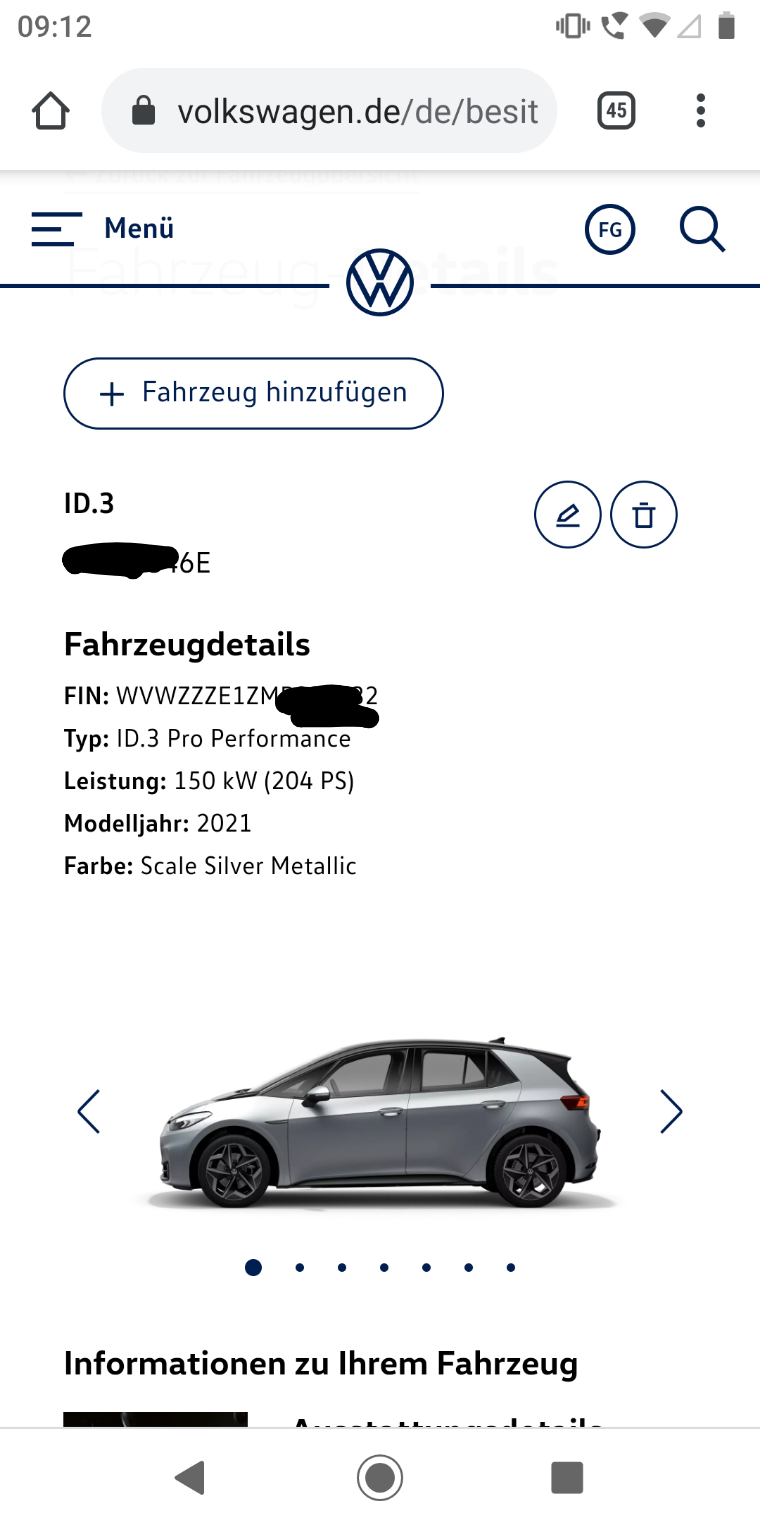Open the browser three-dot overflow menu
This screenshot has width=760, height=1529.
701,111
